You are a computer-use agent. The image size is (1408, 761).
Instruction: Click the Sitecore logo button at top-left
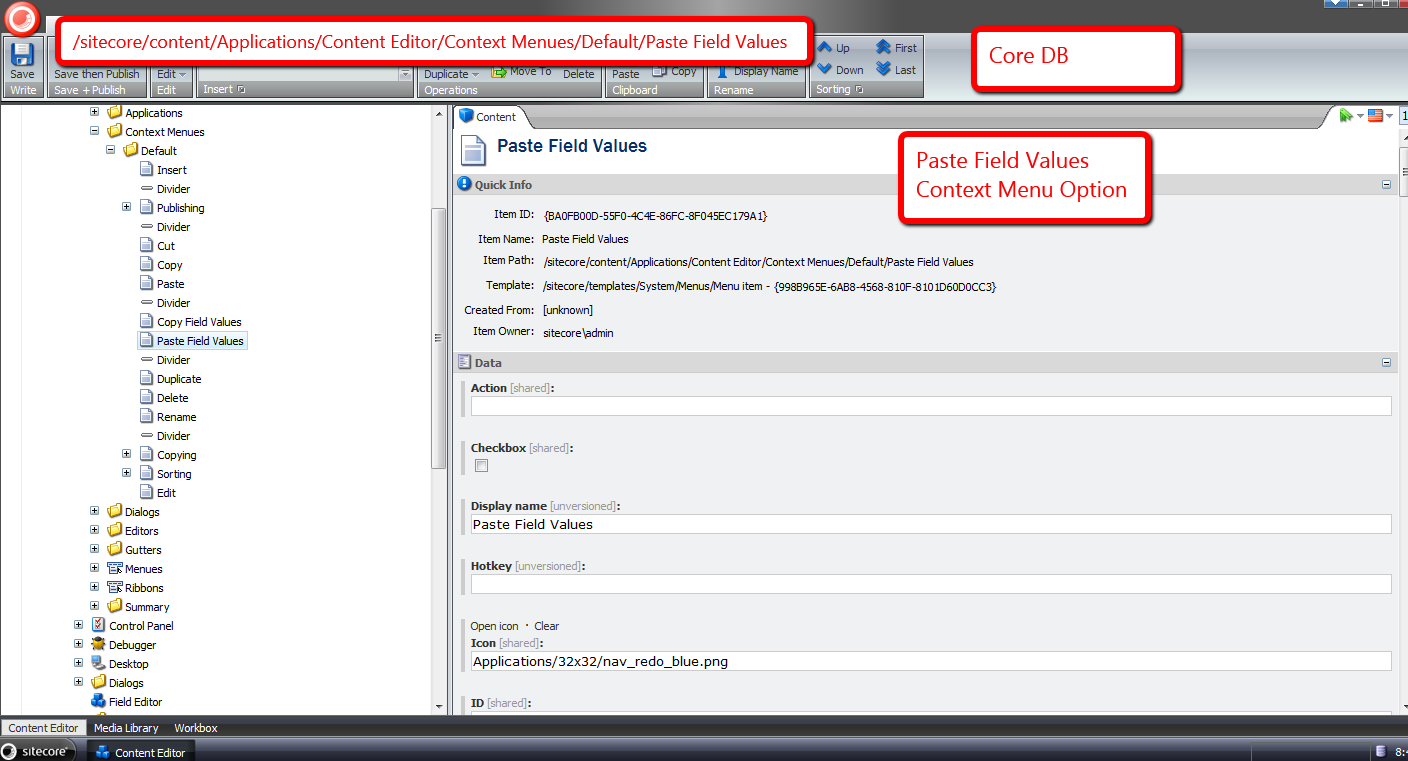pos(21,17)
